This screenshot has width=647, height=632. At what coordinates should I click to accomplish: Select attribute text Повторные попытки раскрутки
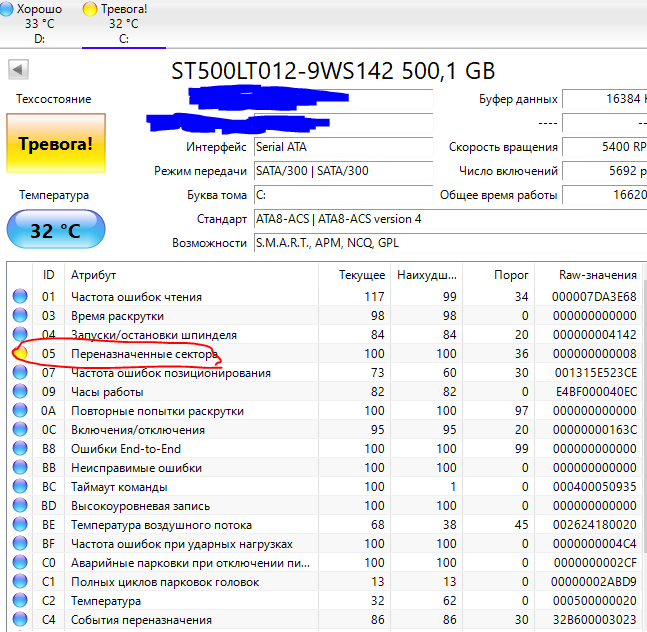coord(157,411)
